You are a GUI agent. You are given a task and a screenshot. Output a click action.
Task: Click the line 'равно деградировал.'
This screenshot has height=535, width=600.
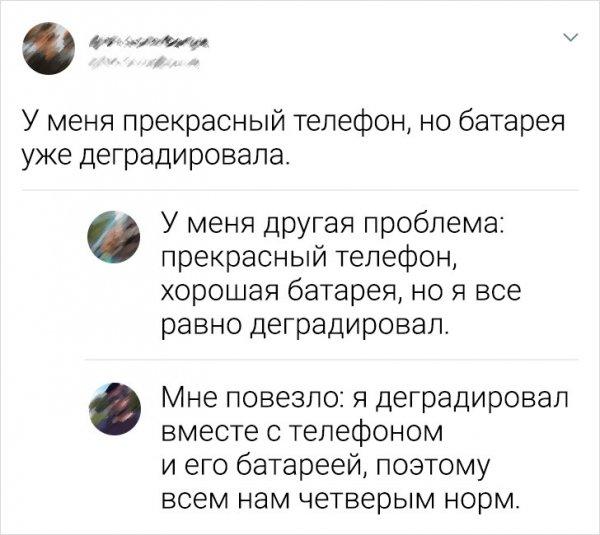(x=304, y=324)
